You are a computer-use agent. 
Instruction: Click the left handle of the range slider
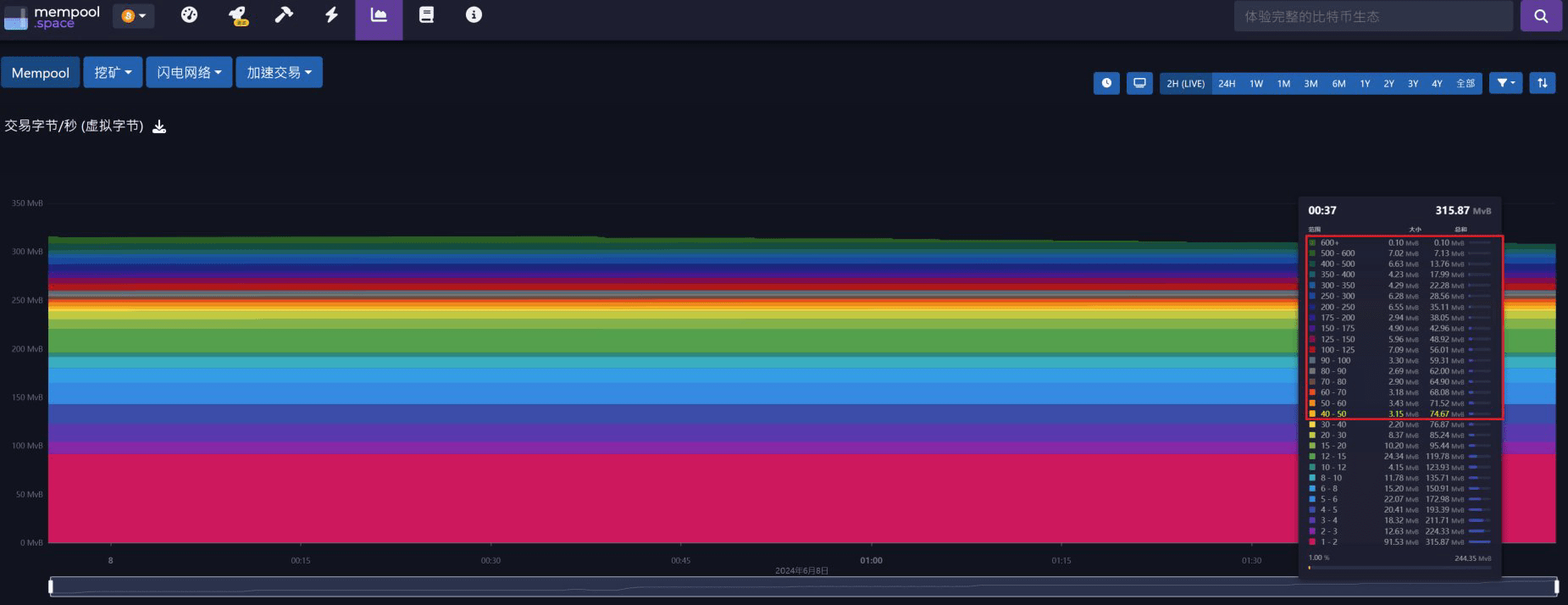(51, 586)
